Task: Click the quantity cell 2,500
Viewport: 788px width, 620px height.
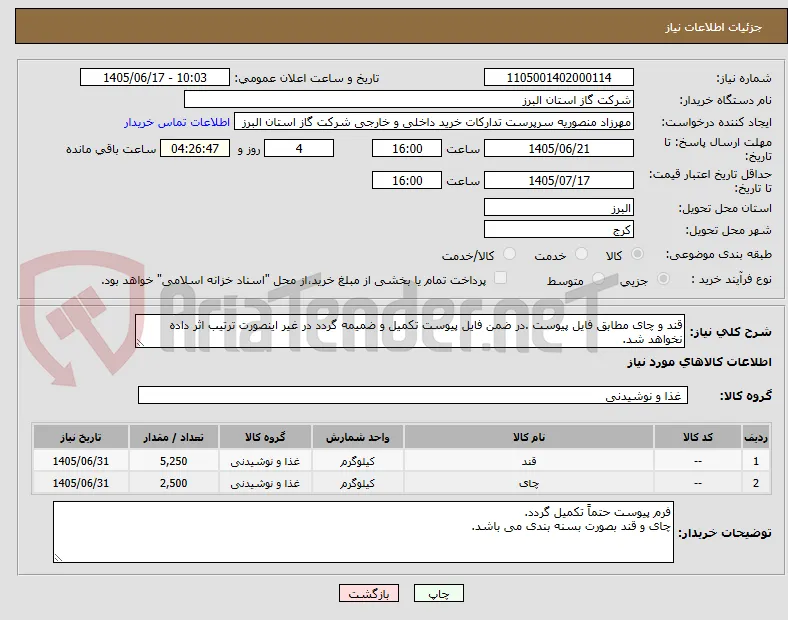Action: pos(174,483)
